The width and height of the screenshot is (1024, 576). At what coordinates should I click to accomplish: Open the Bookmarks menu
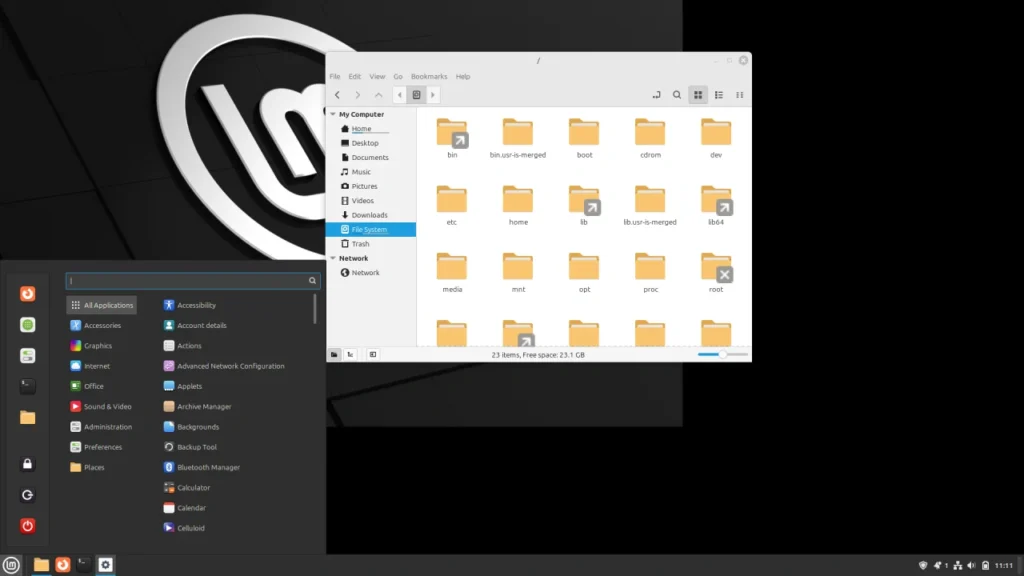pyautogui.click(x=429, y=76)
